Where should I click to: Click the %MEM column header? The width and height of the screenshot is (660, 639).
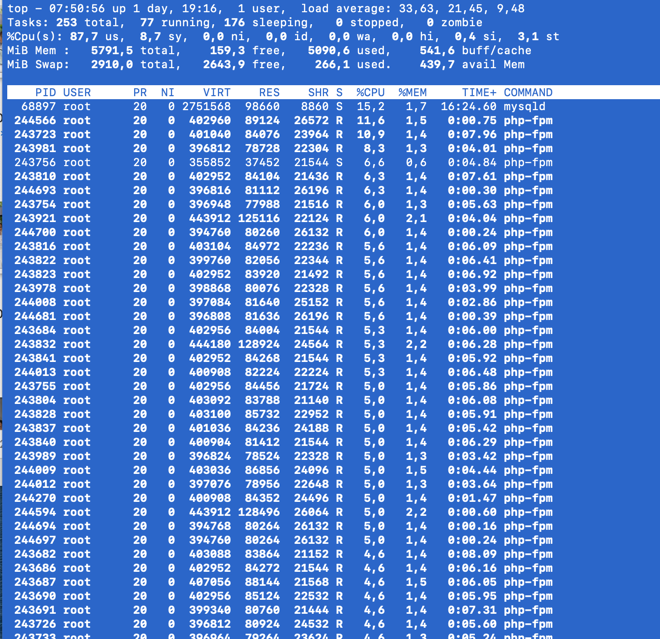tap(412, 92)
